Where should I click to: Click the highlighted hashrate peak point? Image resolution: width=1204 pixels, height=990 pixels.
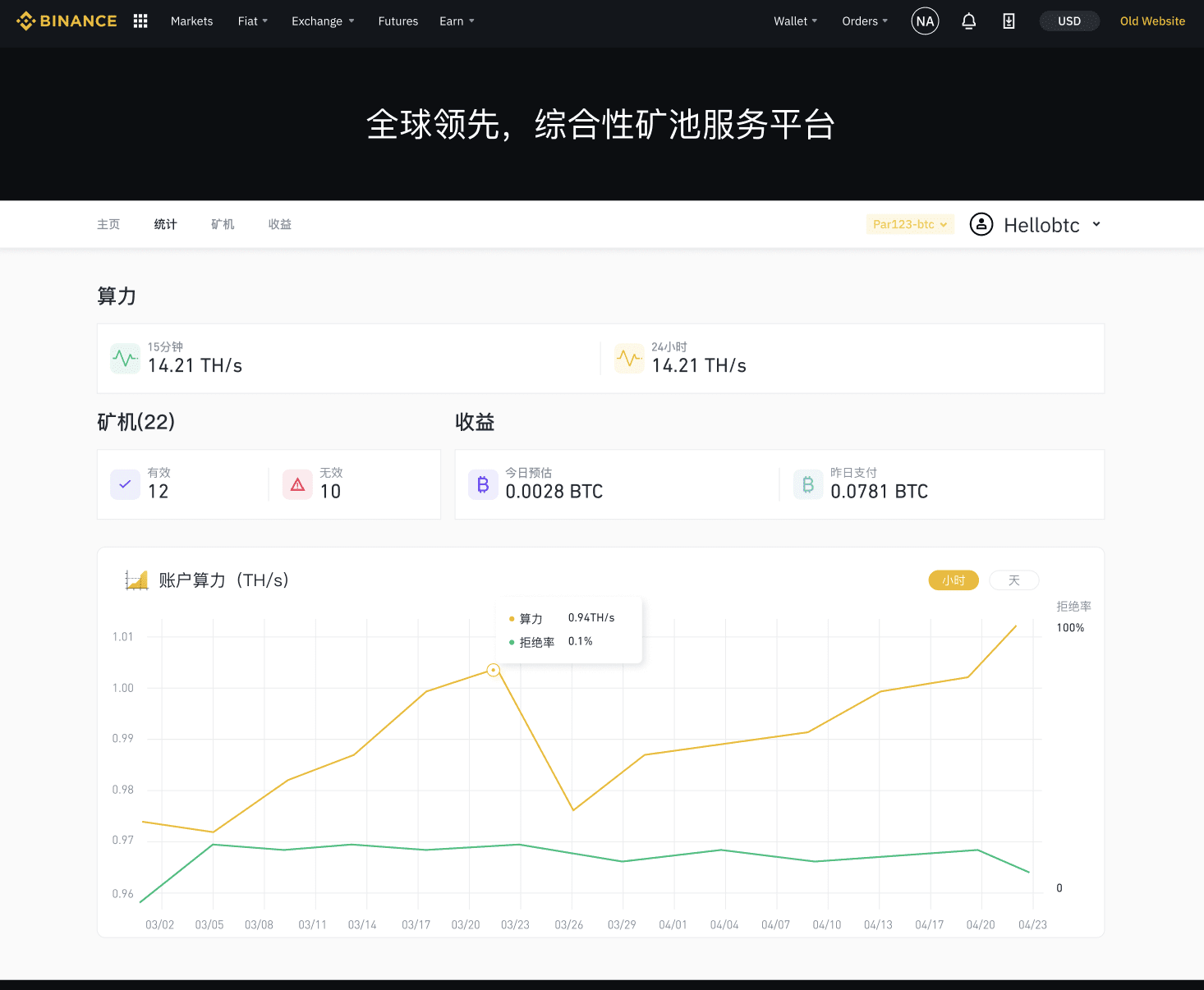point(493,671)
